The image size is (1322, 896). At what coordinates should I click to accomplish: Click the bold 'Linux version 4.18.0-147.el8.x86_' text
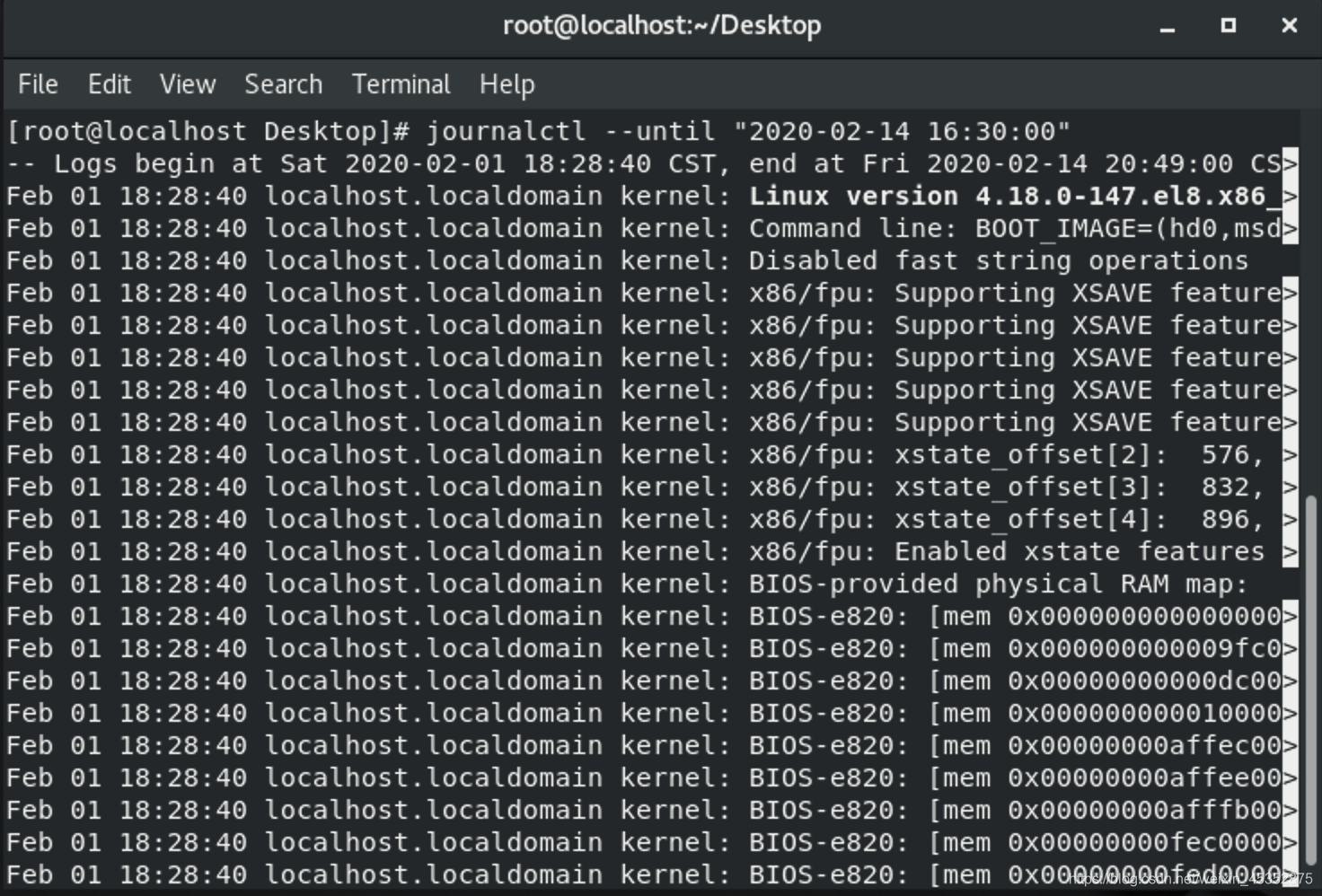(x=1015, y=196)
